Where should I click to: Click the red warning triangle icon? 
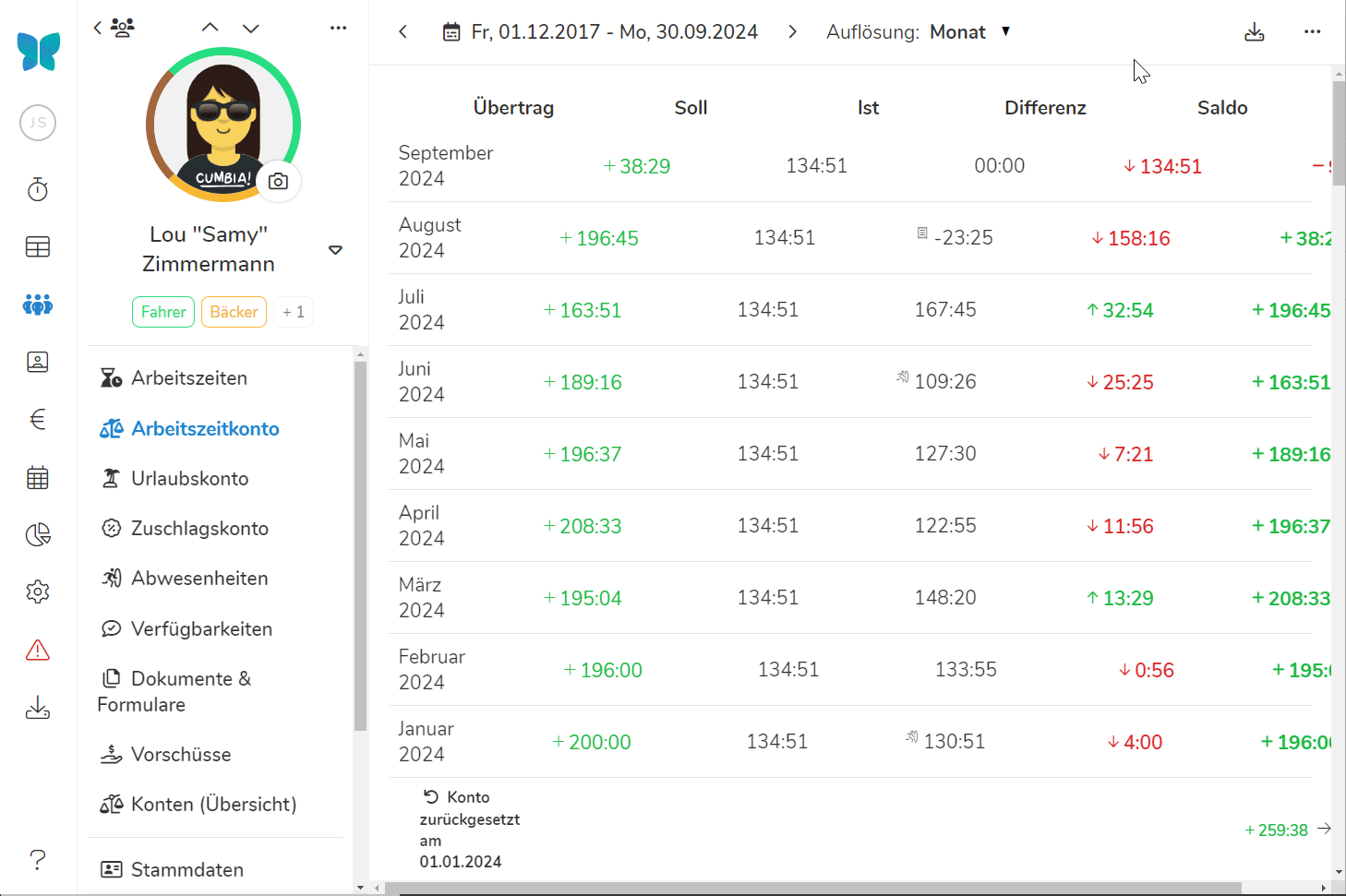(38, 651)
